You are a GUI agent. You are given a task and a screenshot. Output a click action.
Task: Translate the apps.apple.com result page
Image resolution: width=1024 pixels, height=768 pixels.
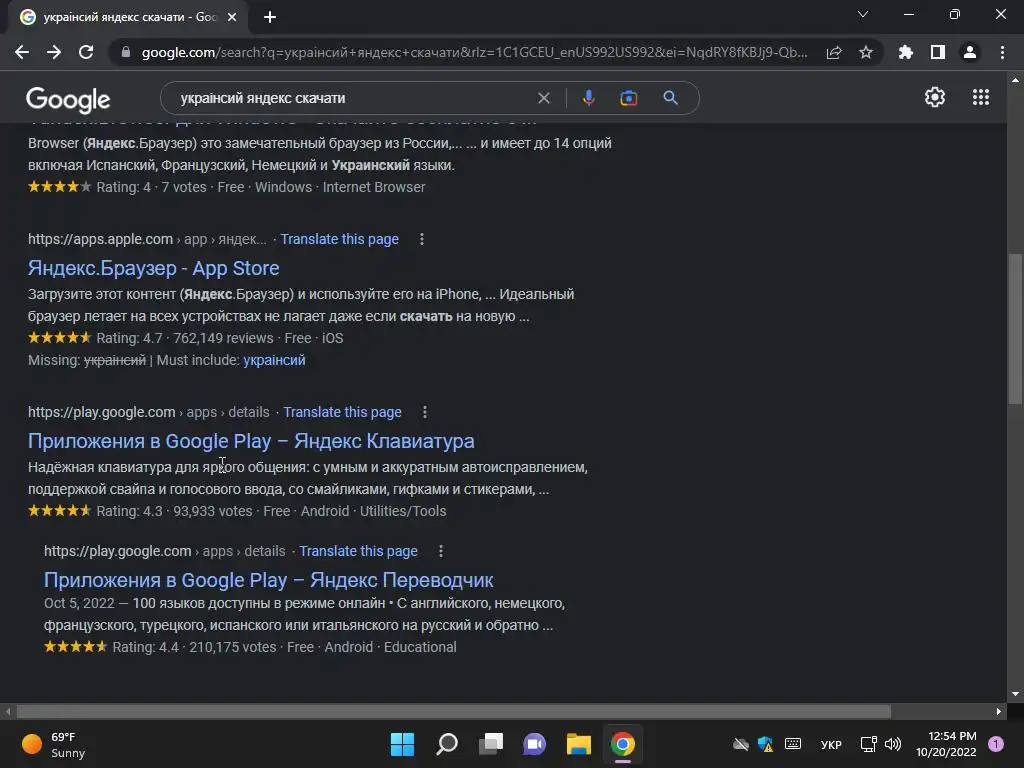(340, 239)
